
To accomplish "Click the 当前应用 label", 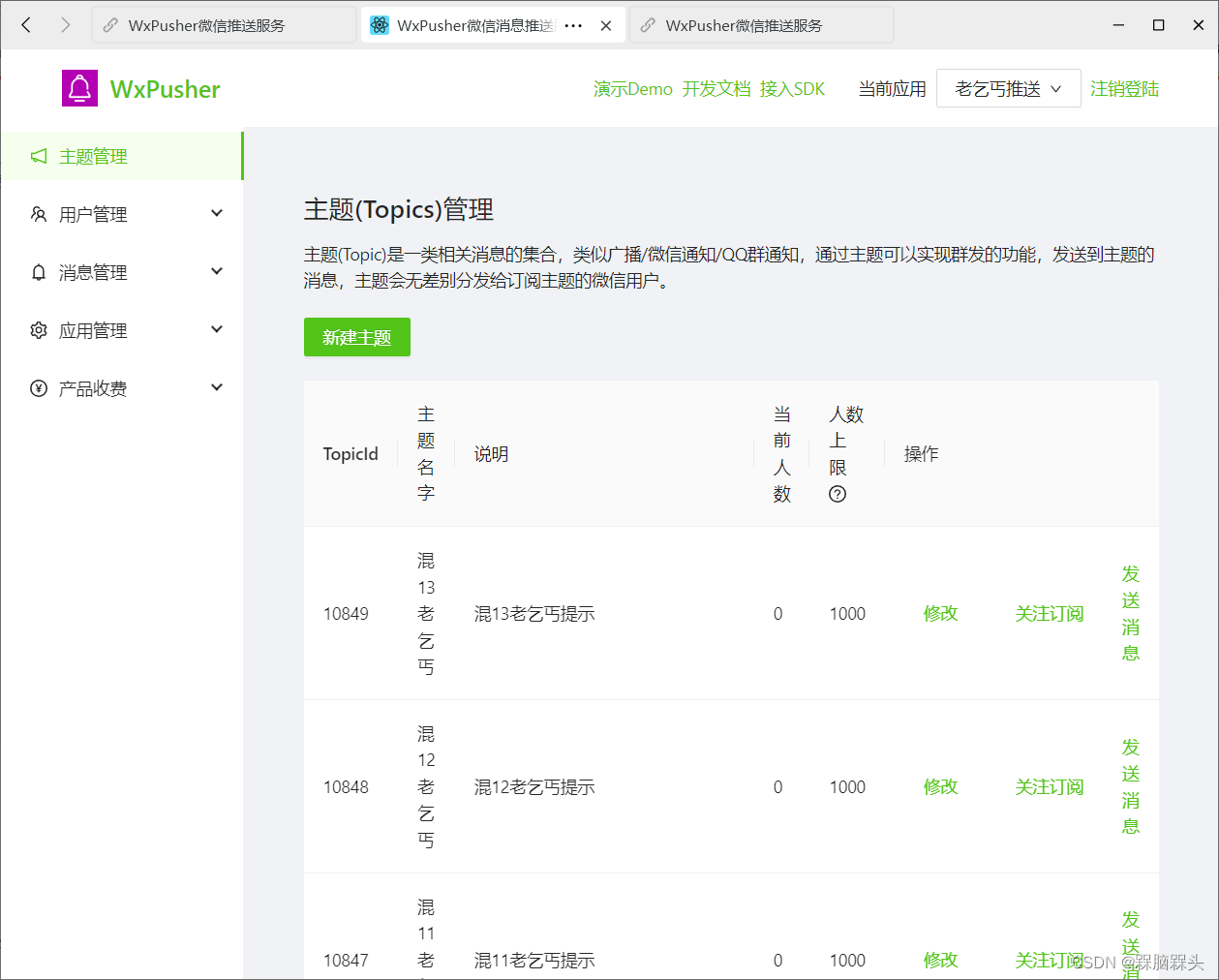I will (892, 89).
